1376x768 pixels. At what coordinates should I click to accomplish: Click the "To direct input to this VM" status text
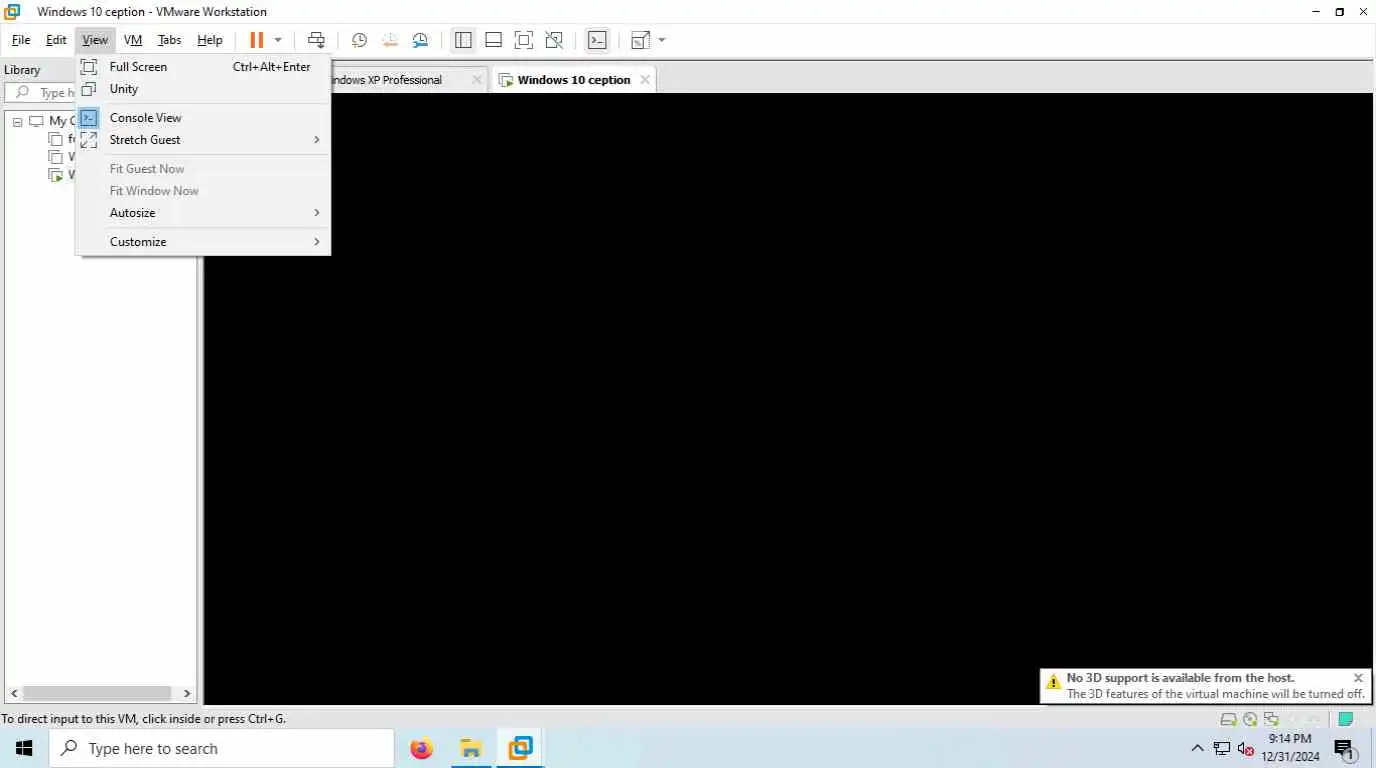(144, 719)
